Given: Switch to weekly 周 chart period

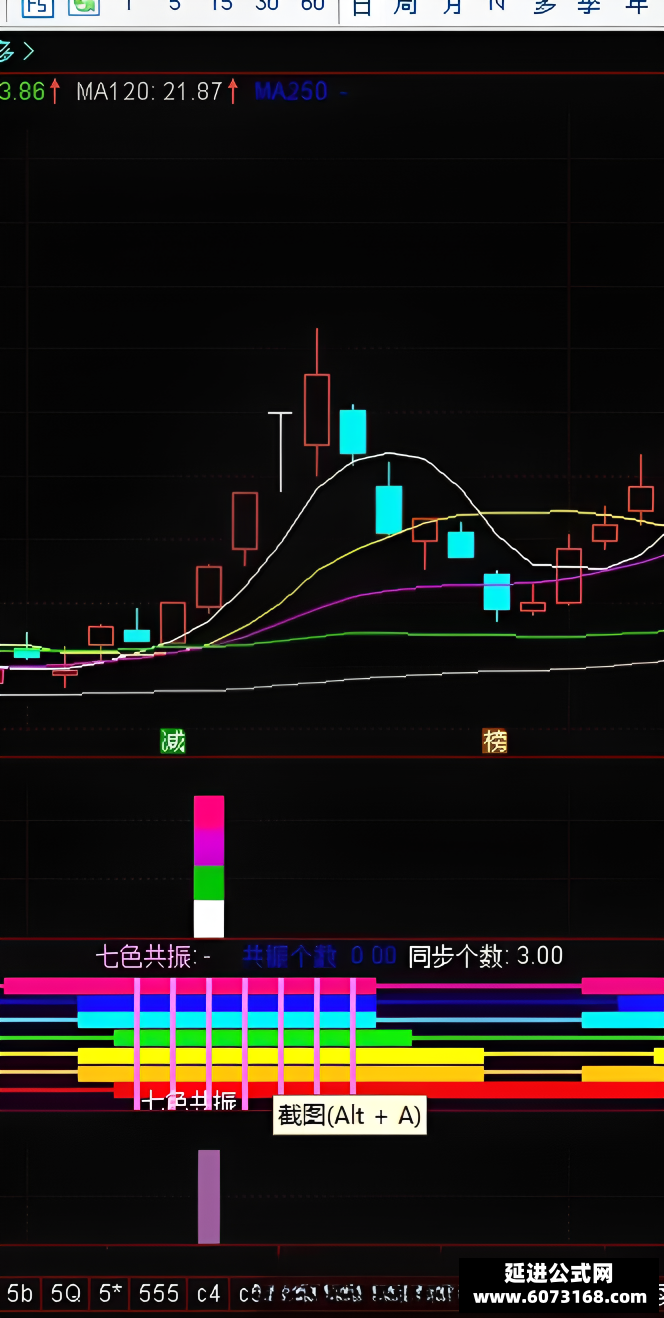Looking at the screenshot, I should tap(405, 7).
